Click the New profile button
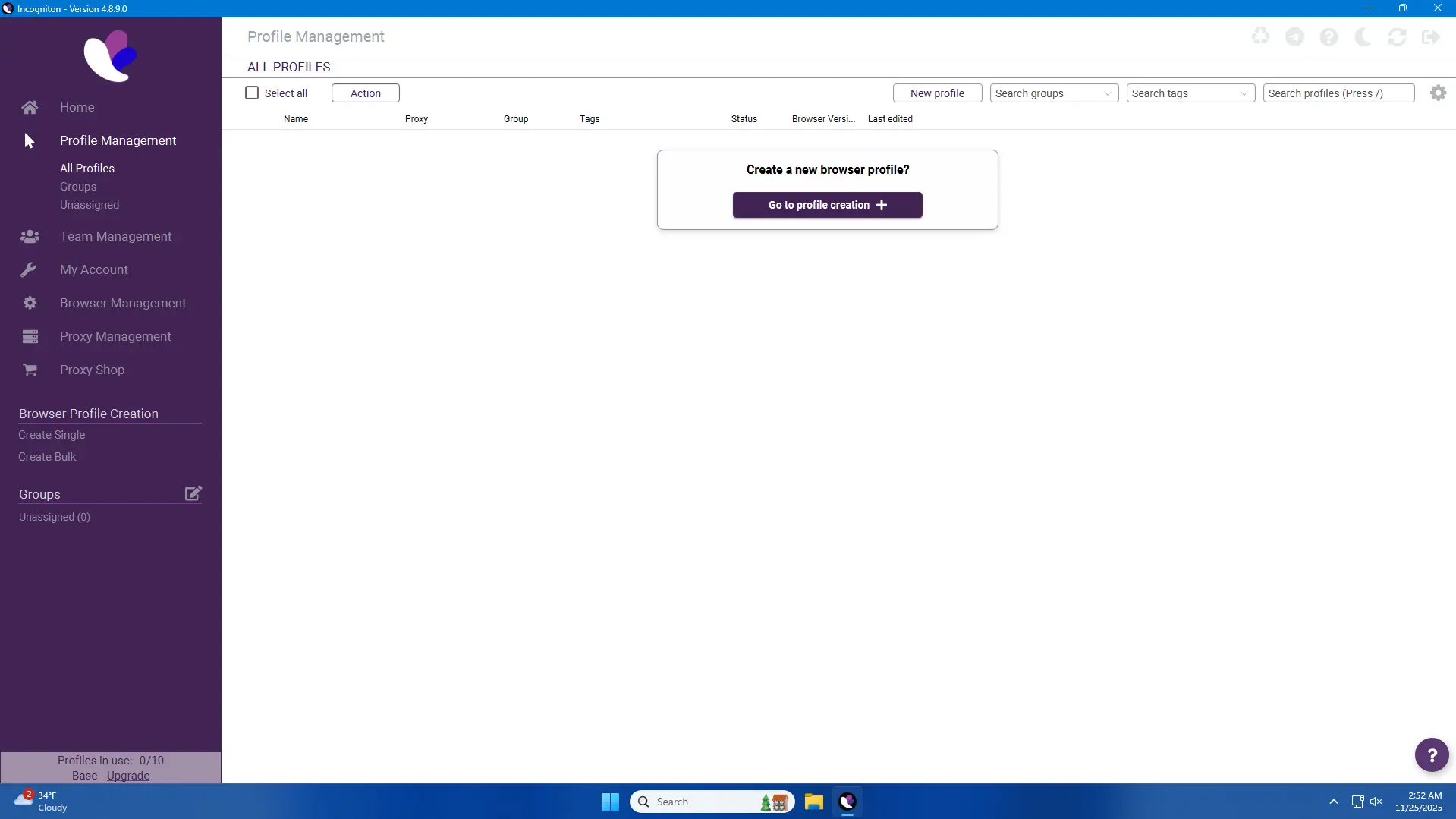 tap(937, 93)
